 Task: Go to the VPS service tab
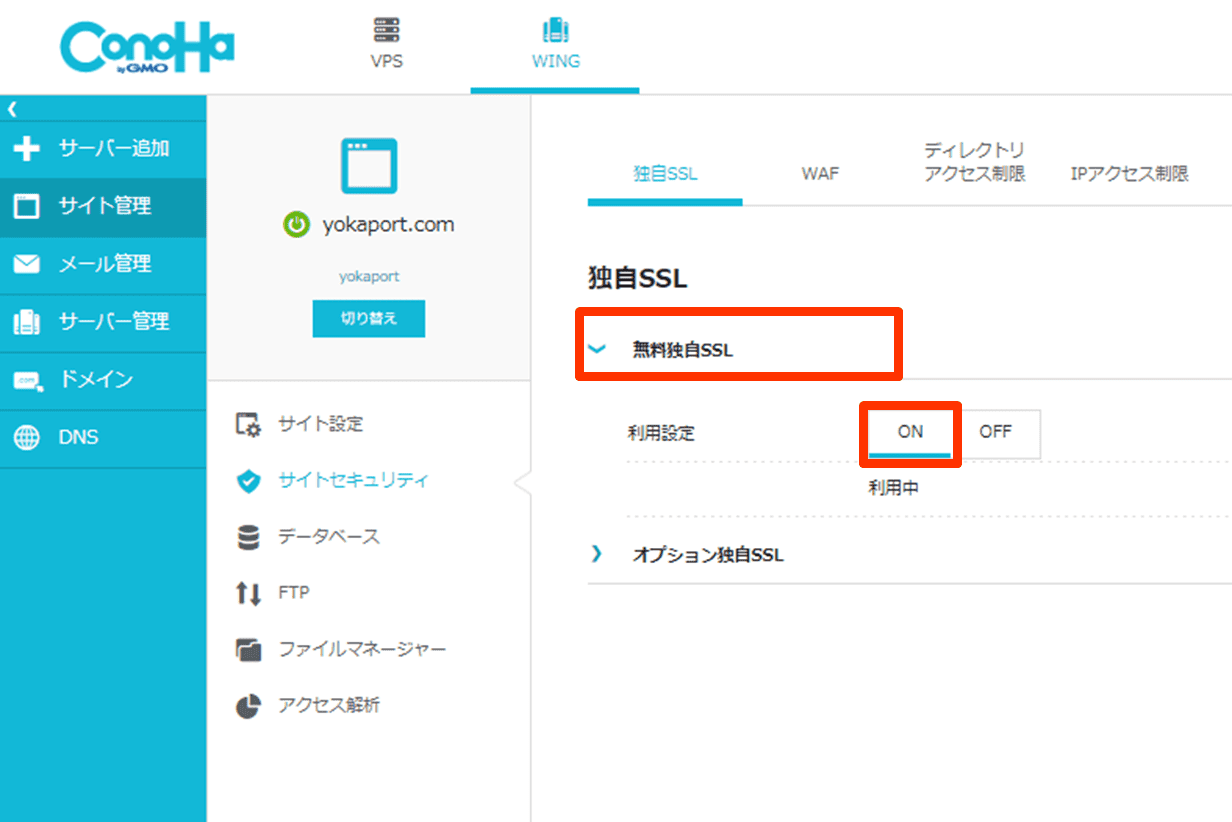386,45
